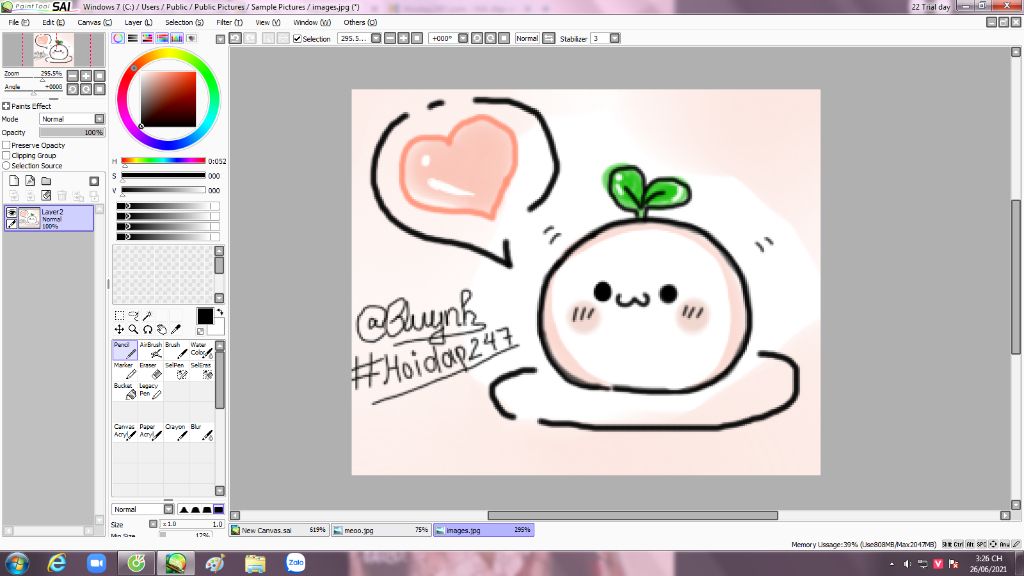Screen dimensions: 1024x576
Task: Choose the zoom magnifier tool
Action: click(x=133, y=330)
